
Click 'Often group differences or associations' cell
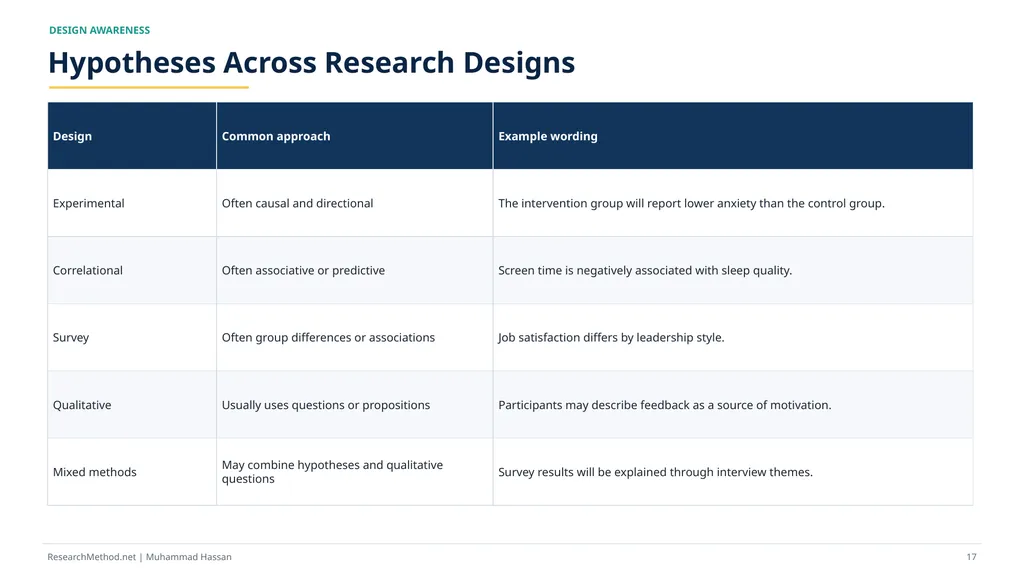(355, 338)
